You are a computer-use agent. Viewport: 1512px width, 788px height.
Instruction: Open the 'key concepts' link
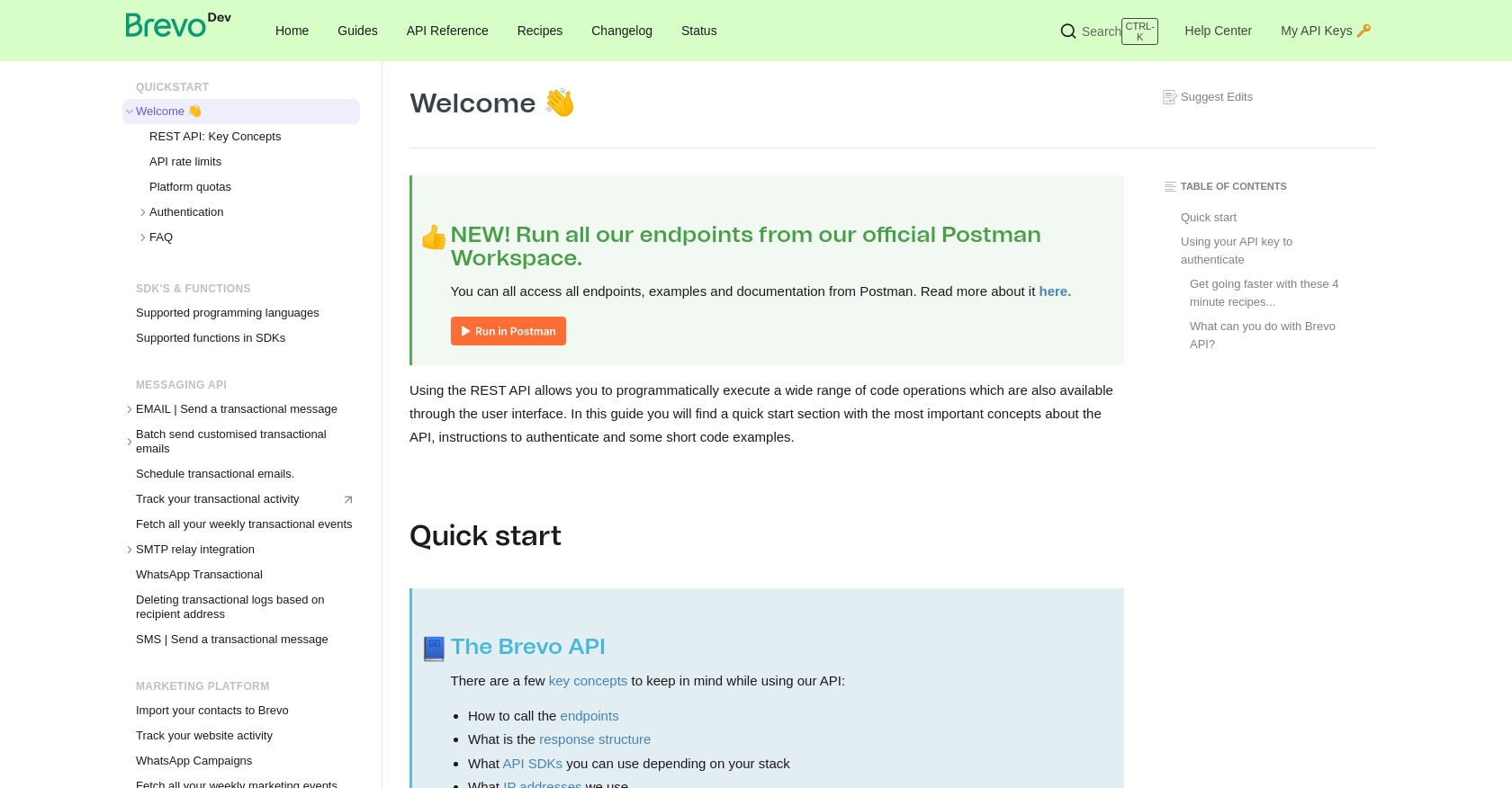point(588,681)
